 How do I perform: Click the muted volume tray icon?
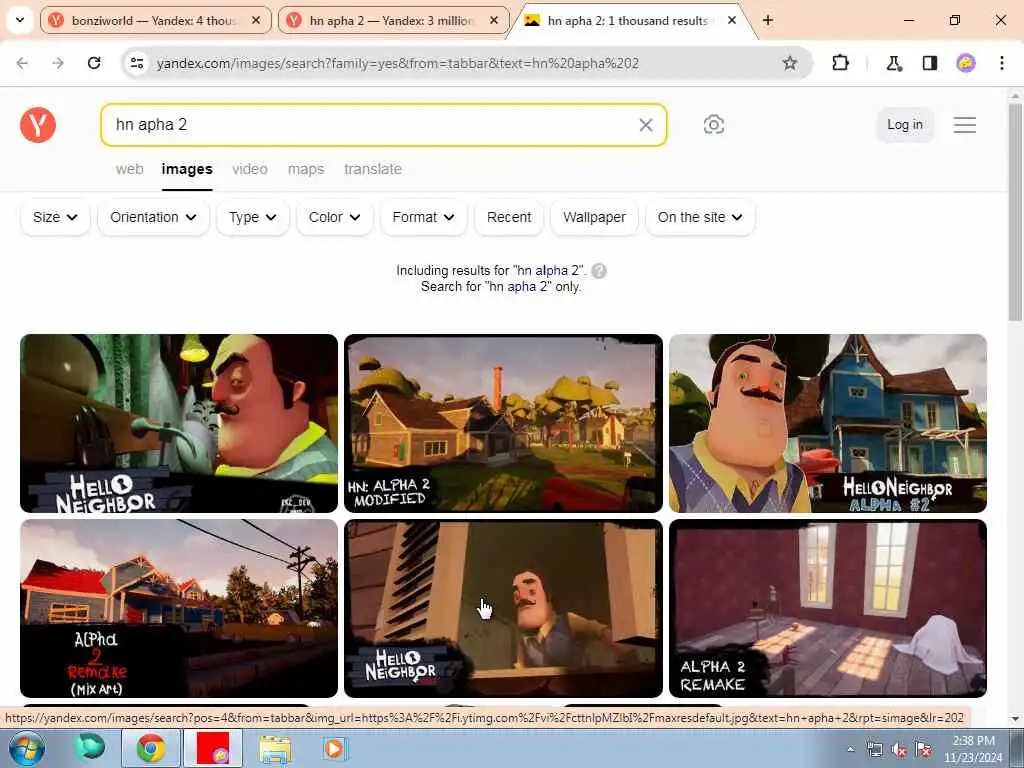click(899, 750)
